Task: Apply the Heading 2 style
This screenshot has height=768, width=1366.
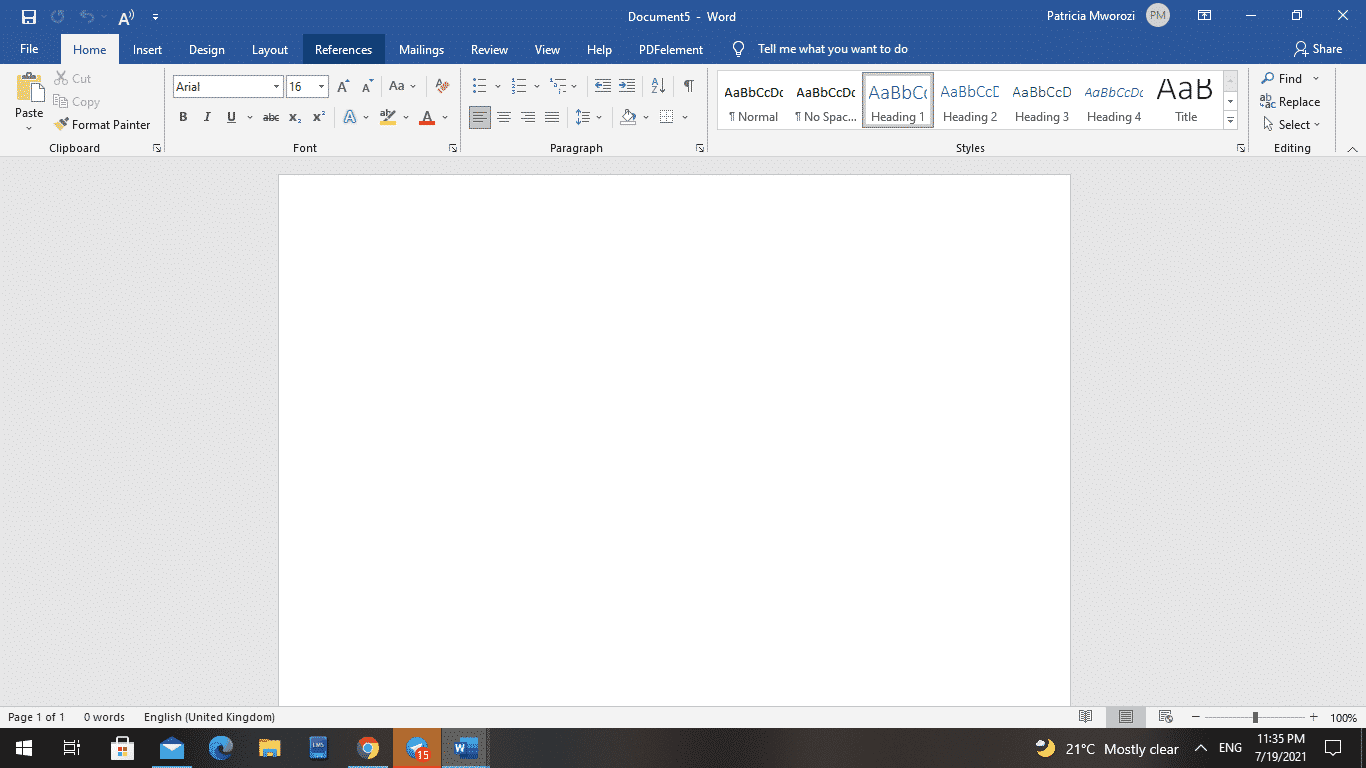Action: [969, 100]
